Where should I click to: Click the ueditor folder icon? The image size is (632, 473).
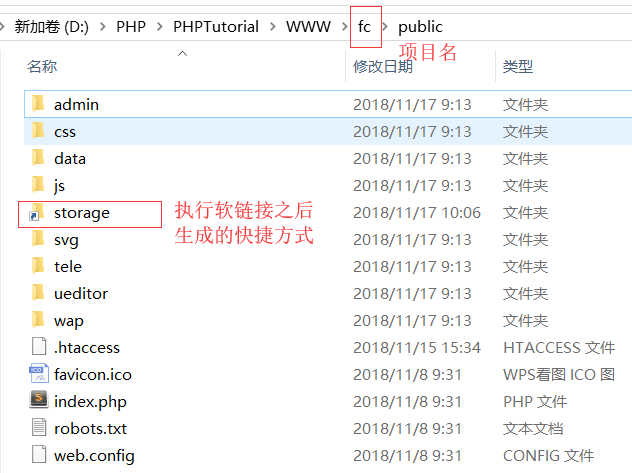pyautogui.click(x=38, y=293)
